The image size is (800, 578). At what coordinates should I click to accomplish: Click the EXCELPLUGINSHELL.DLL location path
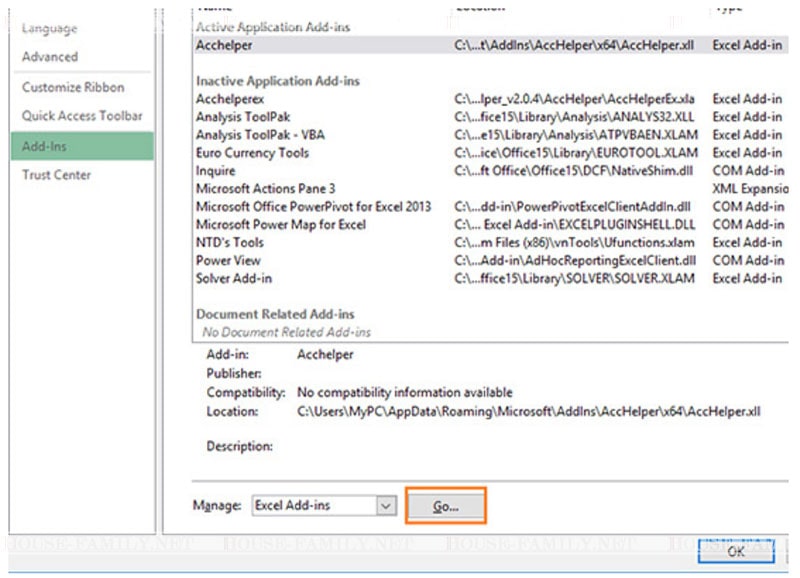(574, 224)
